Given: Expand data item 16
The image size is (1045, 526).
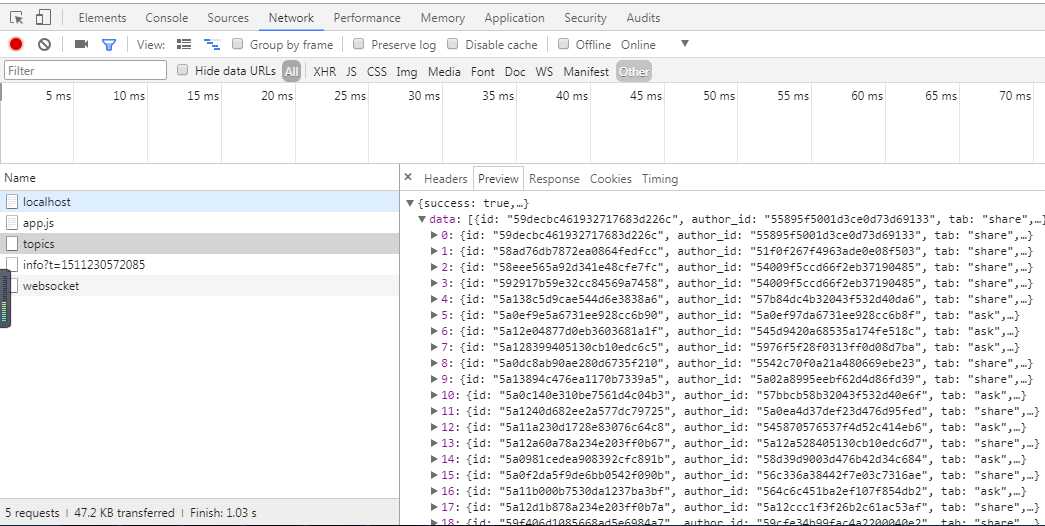Looking at the screenshot, I should [435, 491].
